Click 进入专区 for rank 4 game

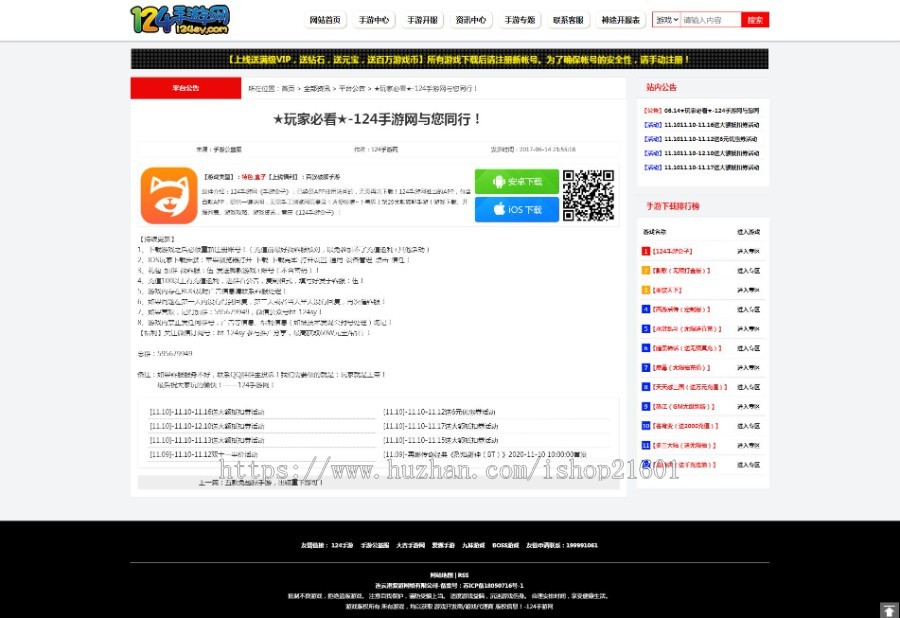click(748, 309)
